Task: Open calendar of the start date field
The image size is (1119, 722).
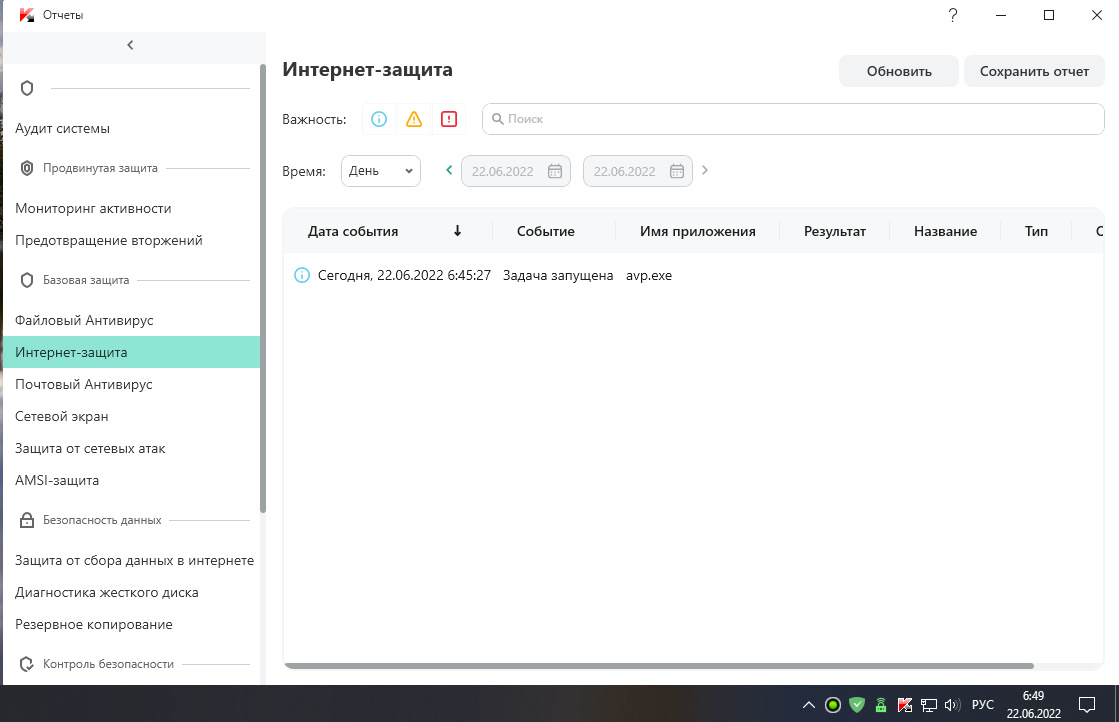Action: point(555,171)
